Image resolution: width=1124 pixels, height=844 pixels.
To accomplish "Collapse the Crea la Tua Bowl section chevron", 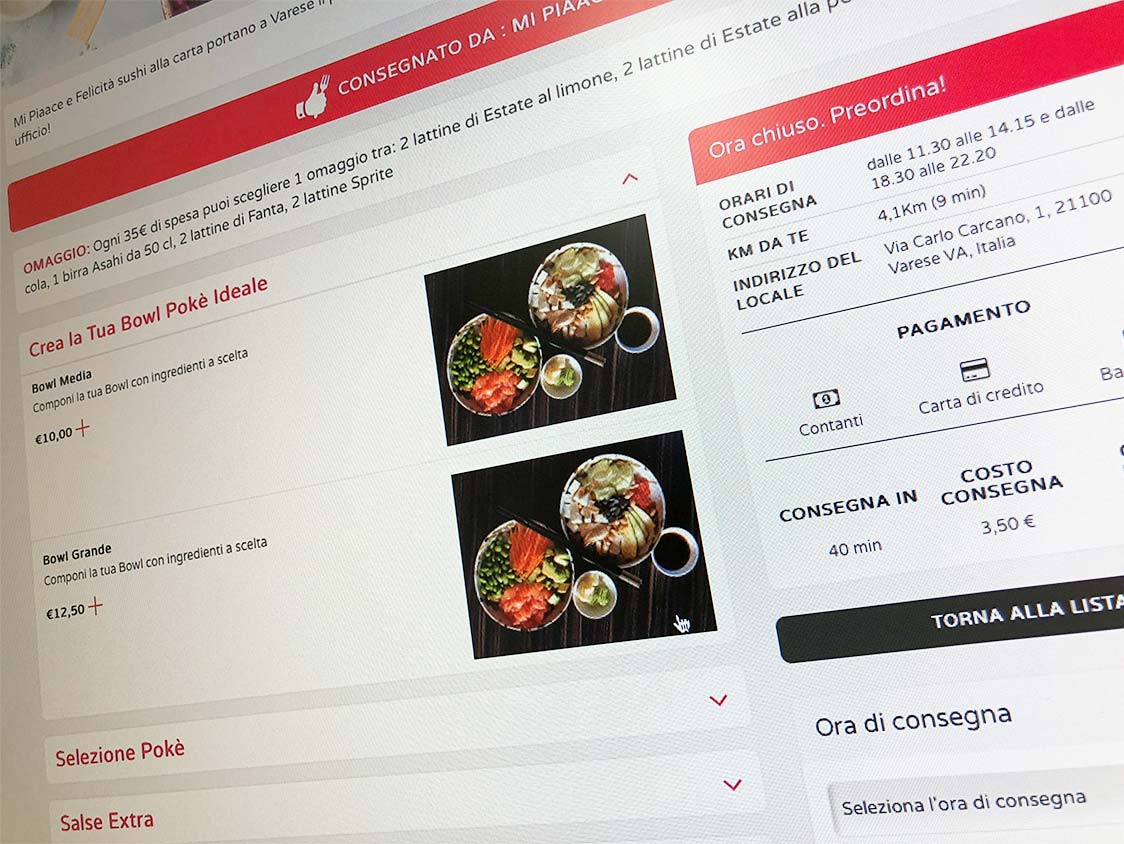I will 629,179.
